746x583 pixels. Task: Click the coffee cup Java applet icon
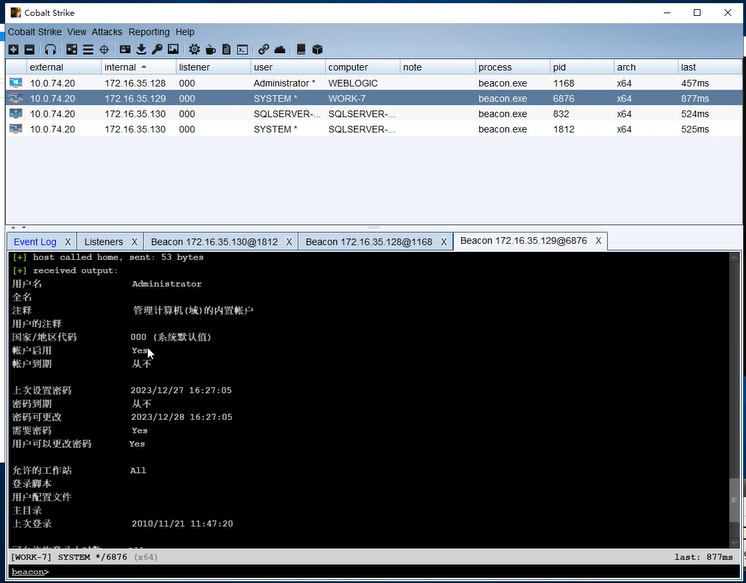210,49
